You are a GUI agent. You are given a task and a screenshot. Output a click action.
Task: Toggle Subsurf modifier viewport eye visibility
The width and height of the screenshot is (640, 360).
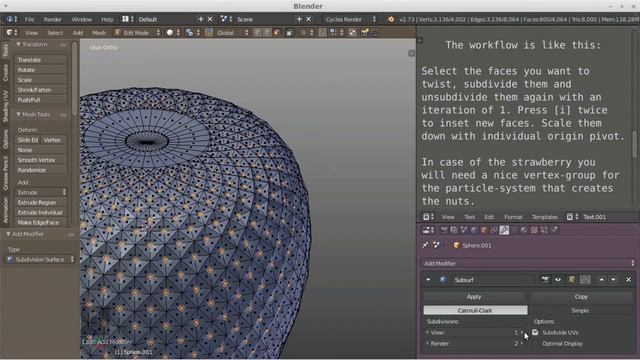558,280
